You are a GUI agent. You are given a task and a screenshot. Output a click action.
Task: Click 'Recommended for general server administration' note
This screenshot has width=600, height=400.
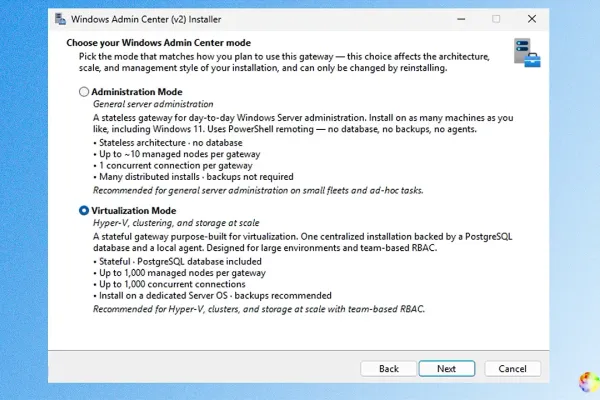tap(258, 190)
